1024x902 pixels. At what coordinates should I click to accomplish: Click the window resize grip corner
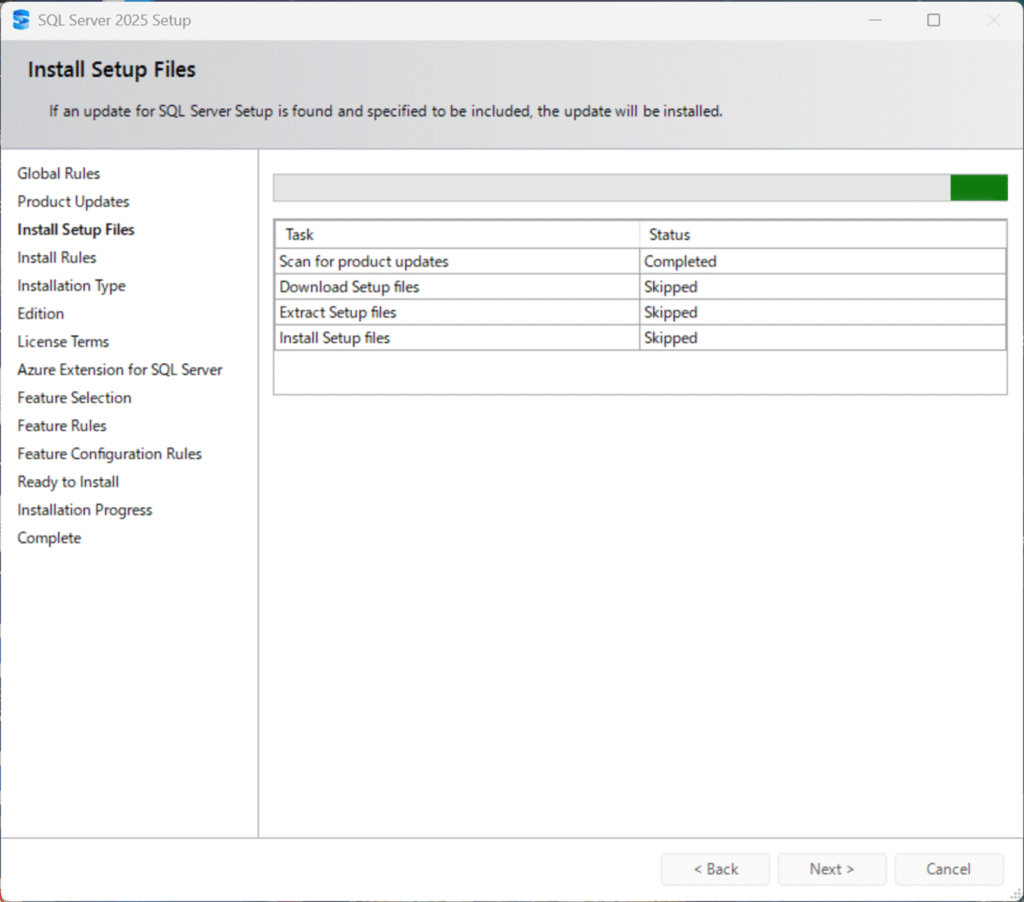click(1016, 894)
